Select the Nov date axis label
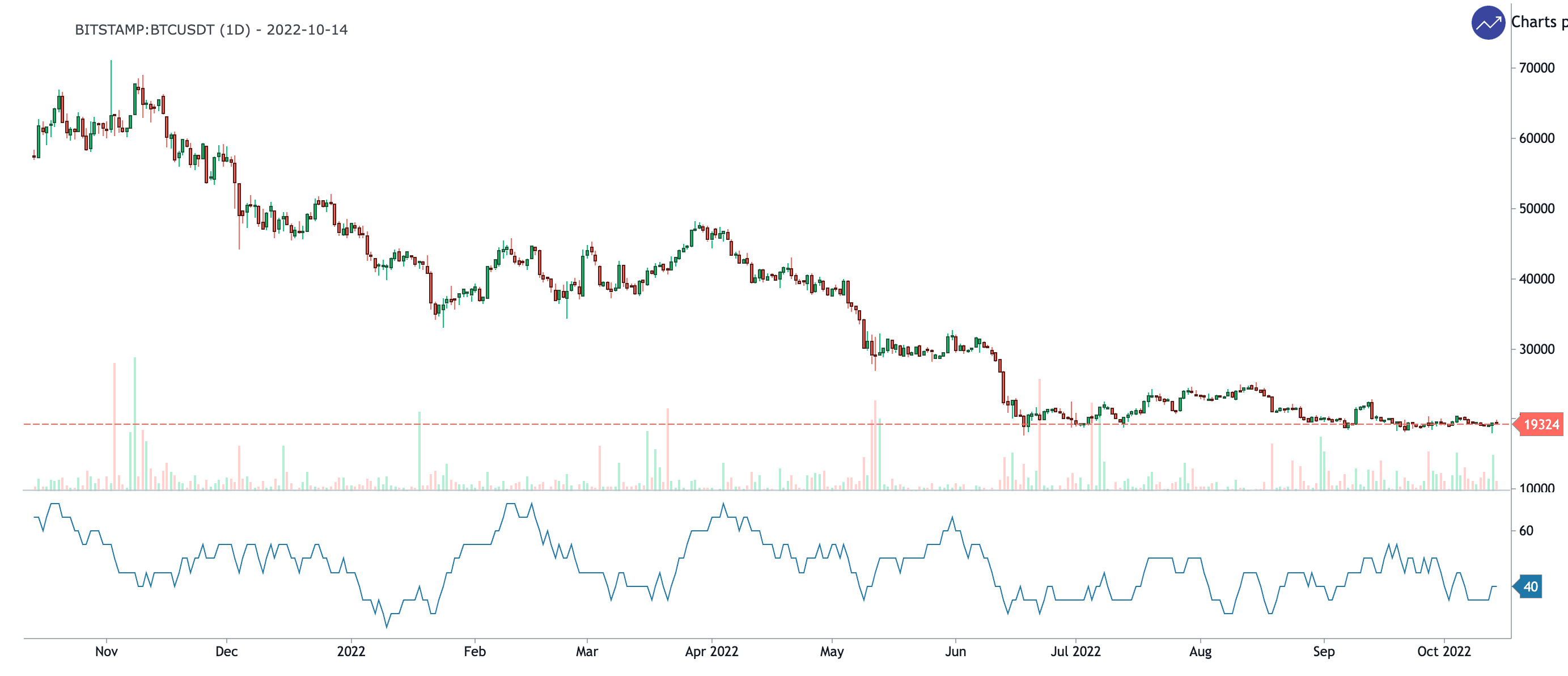The image size is (1568, 676). (x=107, y=651)
